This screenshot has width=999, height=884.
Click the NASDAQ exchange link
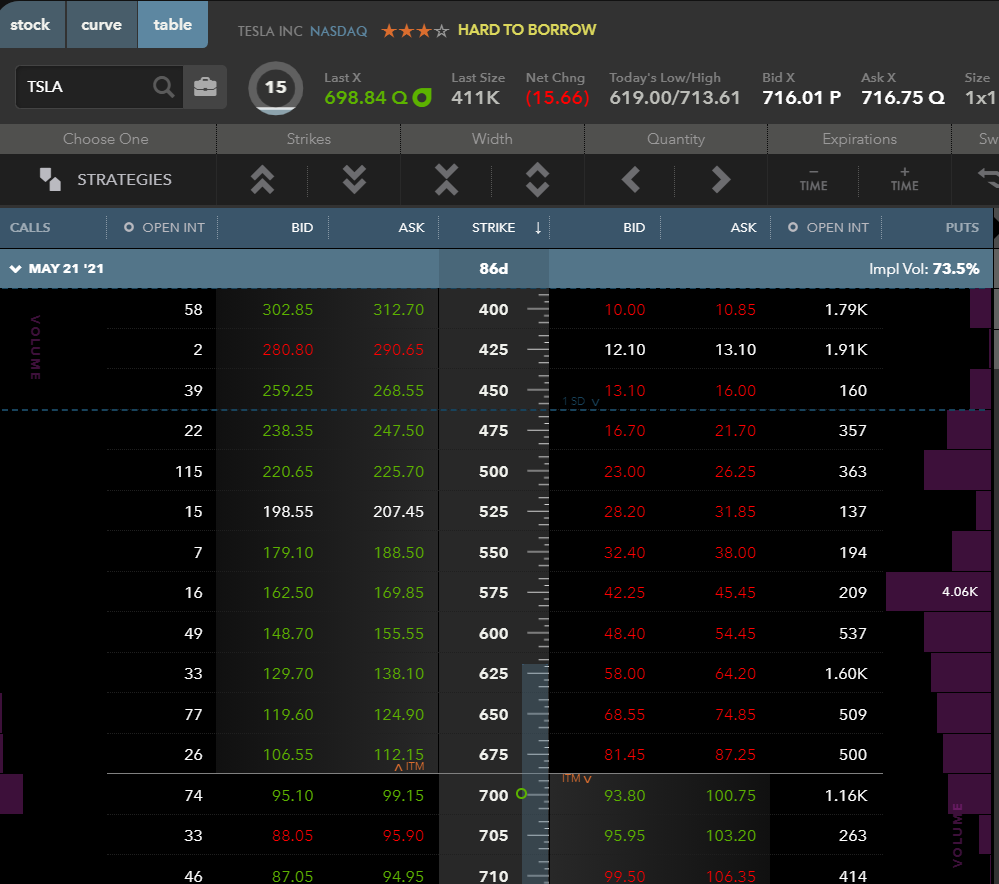[338, 31]
